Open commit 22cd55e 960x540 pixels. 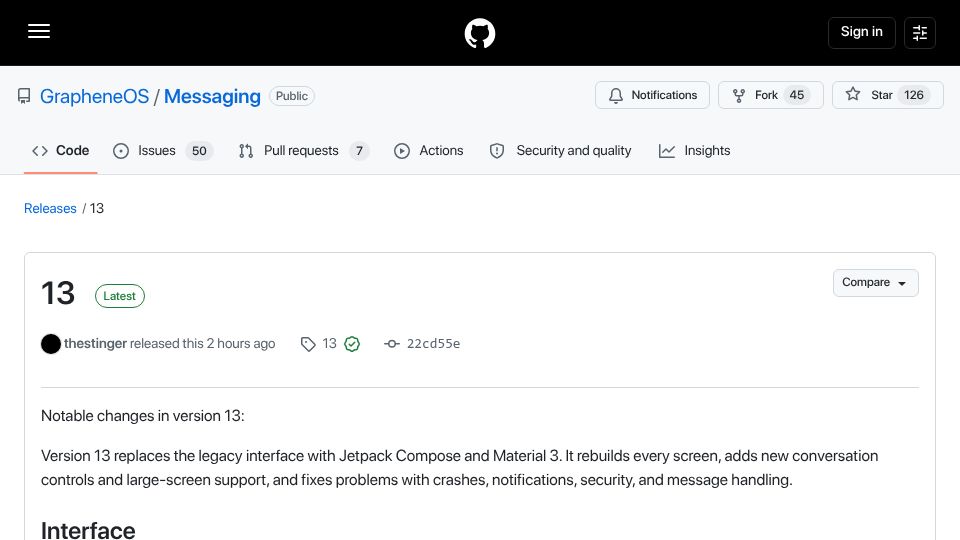433,343
